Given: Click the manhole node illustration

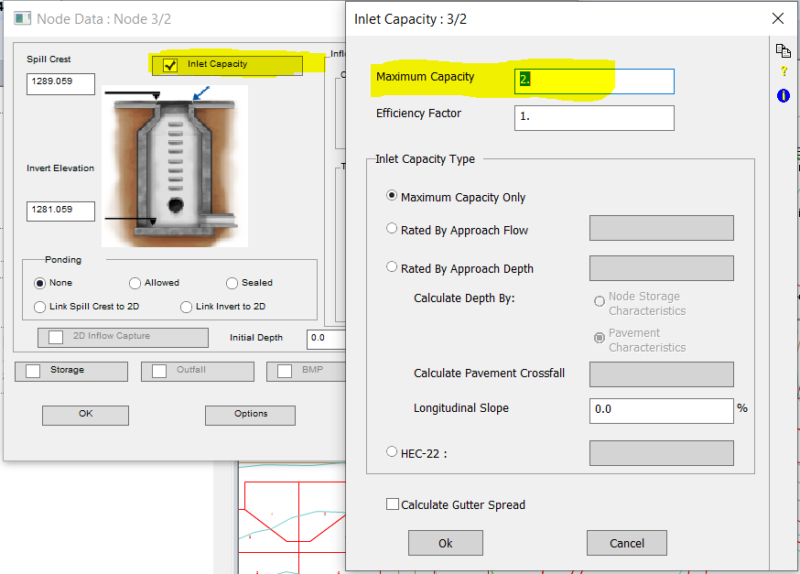Looking at the screenshot, I should [174, 166].
